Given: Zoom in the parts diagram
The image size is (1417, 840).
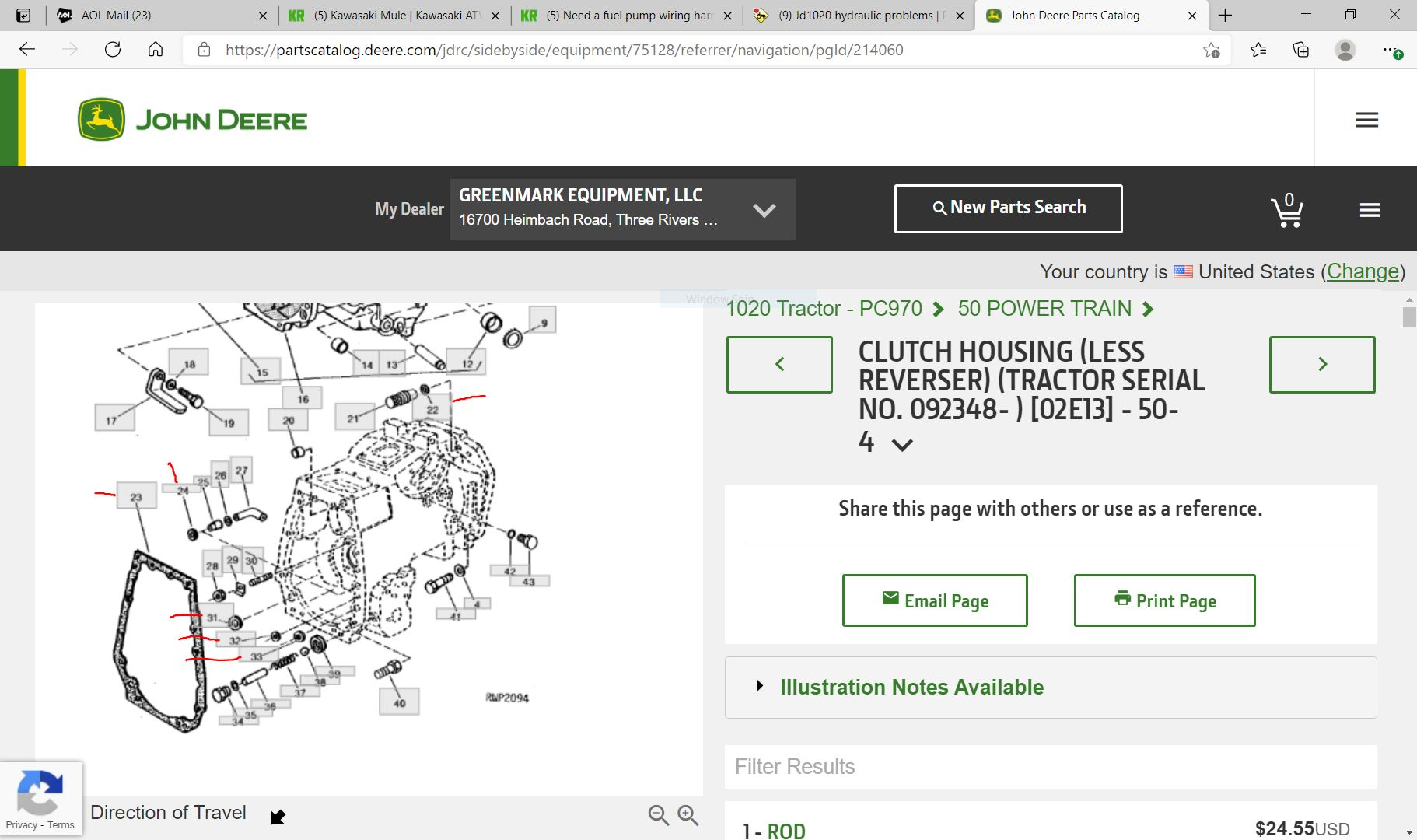Looking at the screenshot, I should point(688,814).
